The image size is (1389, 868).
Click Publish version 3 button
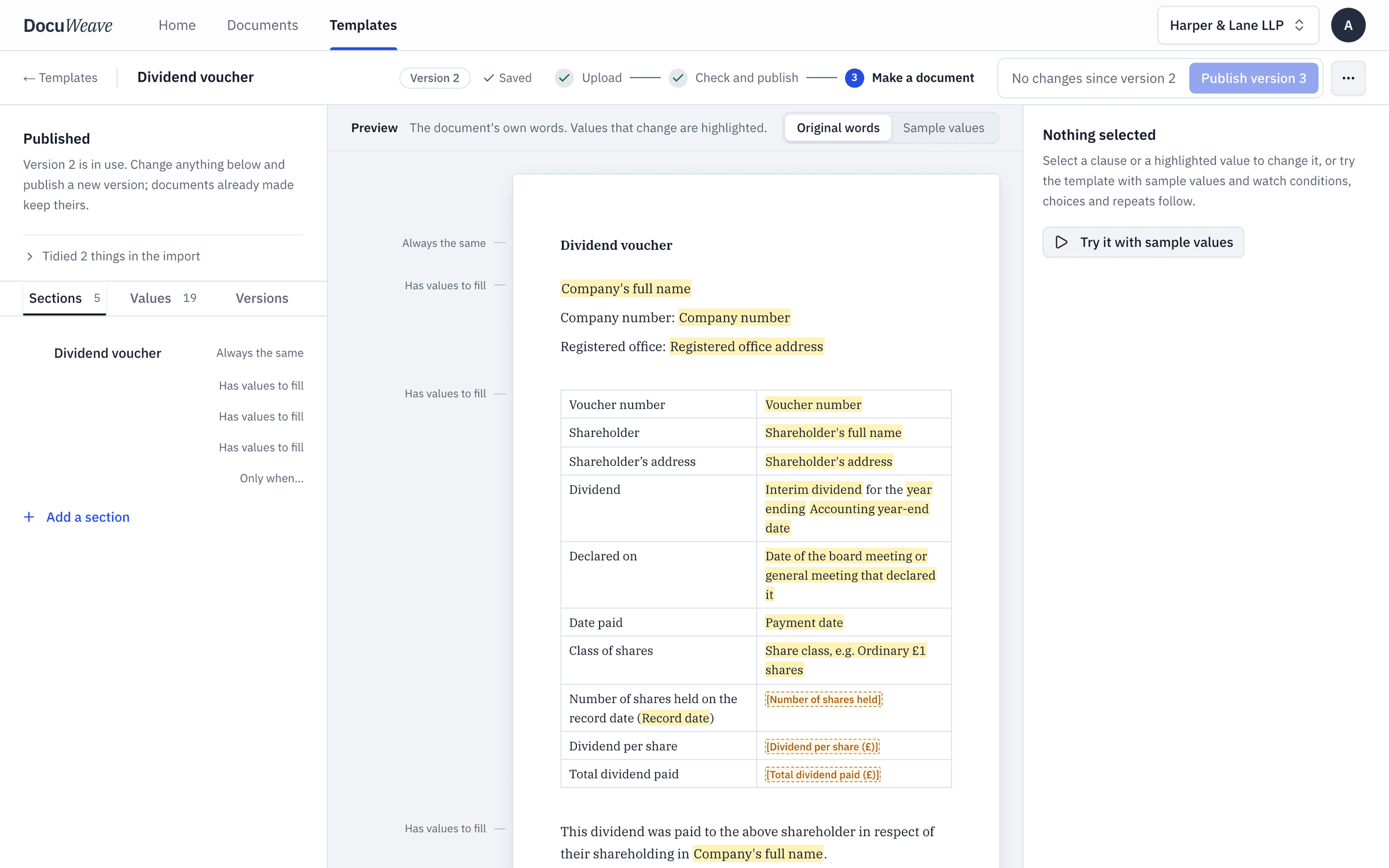(1254, 78)
